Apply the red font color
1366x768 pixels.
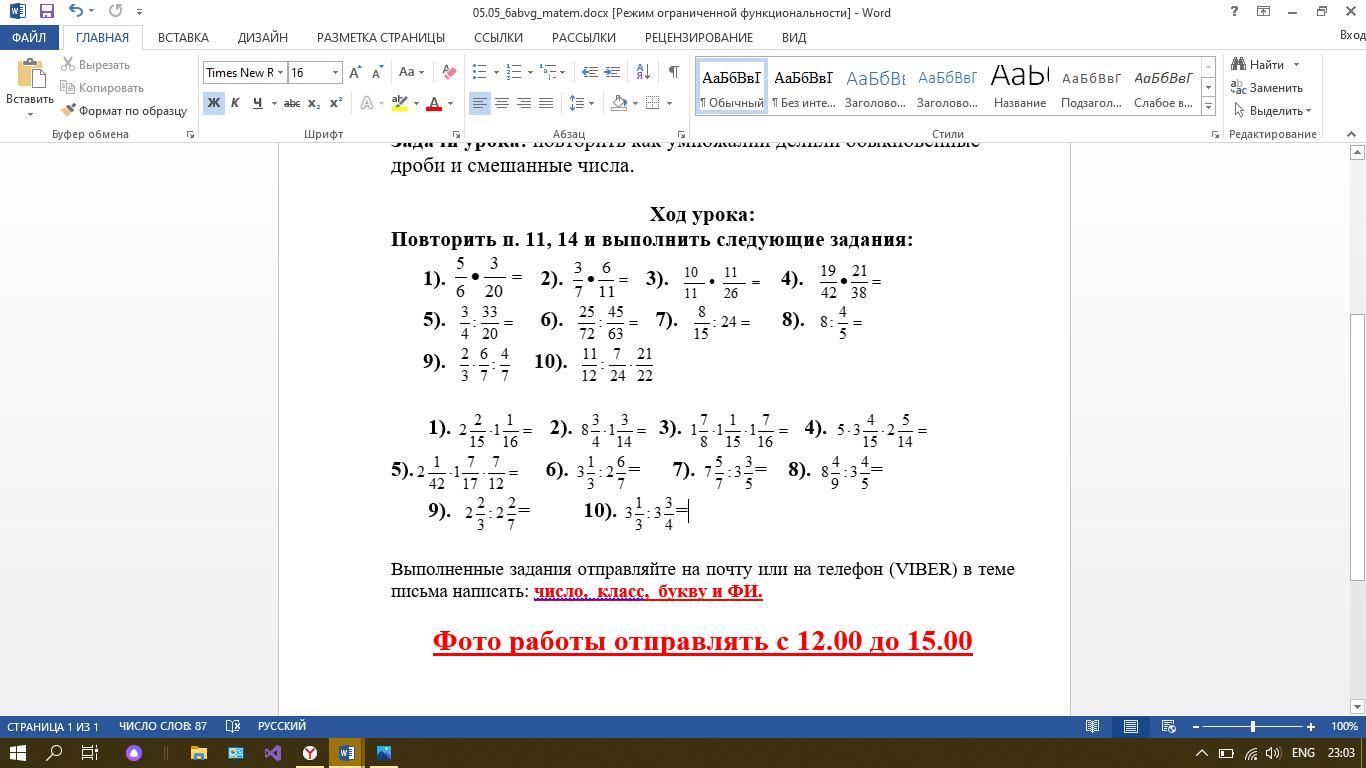[434, 103]
